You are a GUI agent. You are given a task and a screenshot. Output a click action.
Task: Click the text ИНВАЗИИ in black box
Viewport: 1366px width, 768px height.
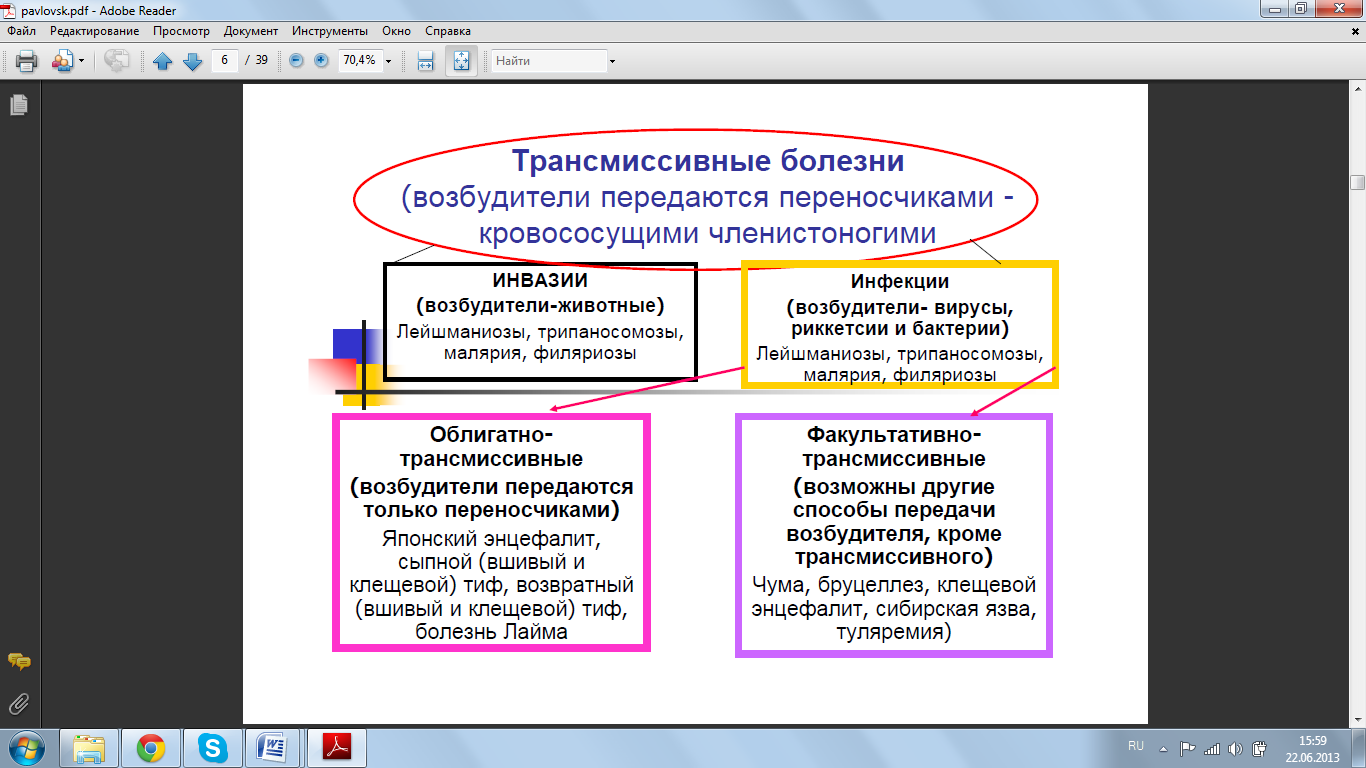pyautogui.click(x=541, y=281)
